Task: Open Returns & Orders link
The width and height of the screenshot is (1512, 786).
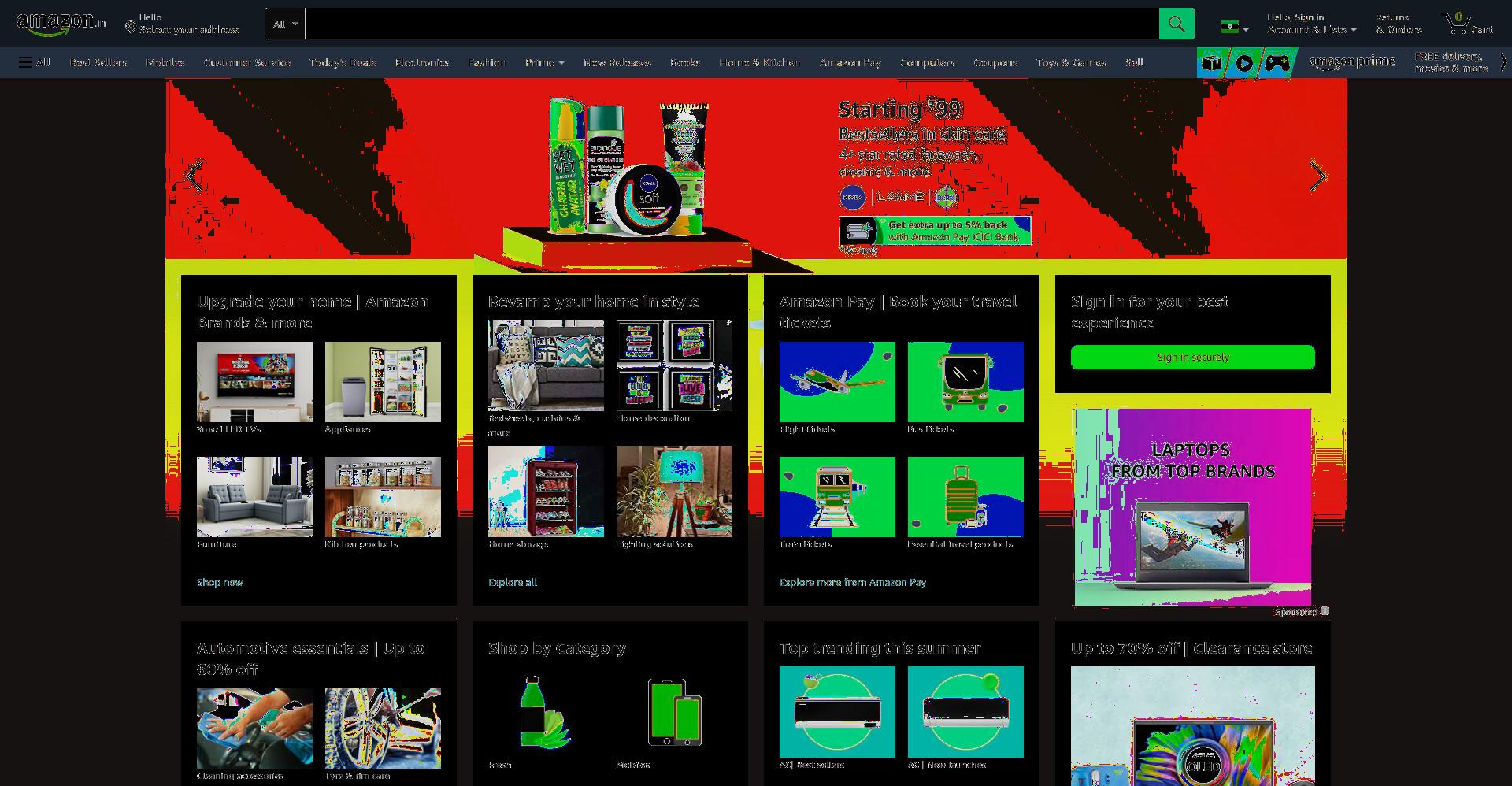Action: point(1399,24)
